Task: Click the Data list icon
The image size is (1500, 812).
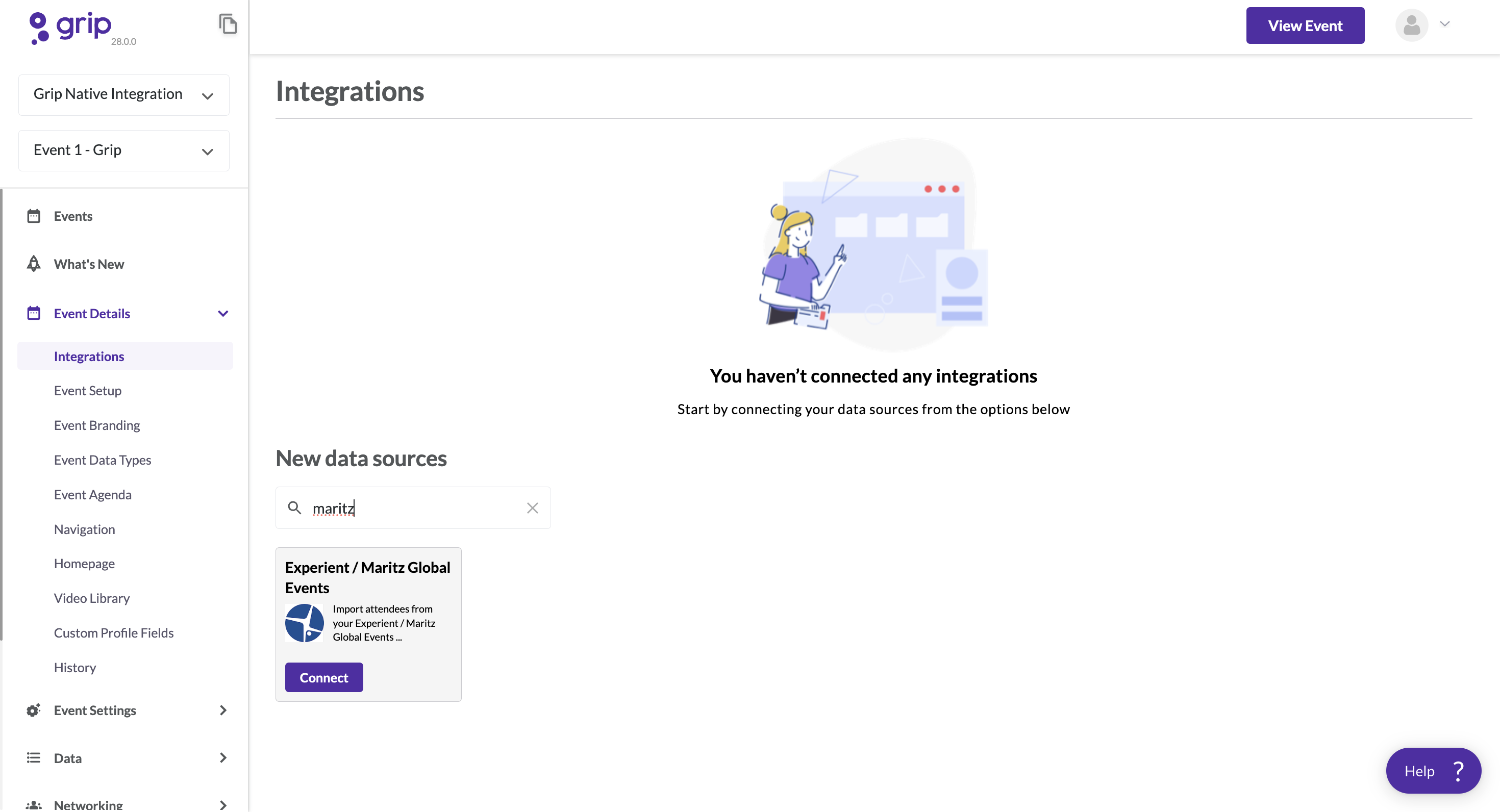Action: [34, 758]
